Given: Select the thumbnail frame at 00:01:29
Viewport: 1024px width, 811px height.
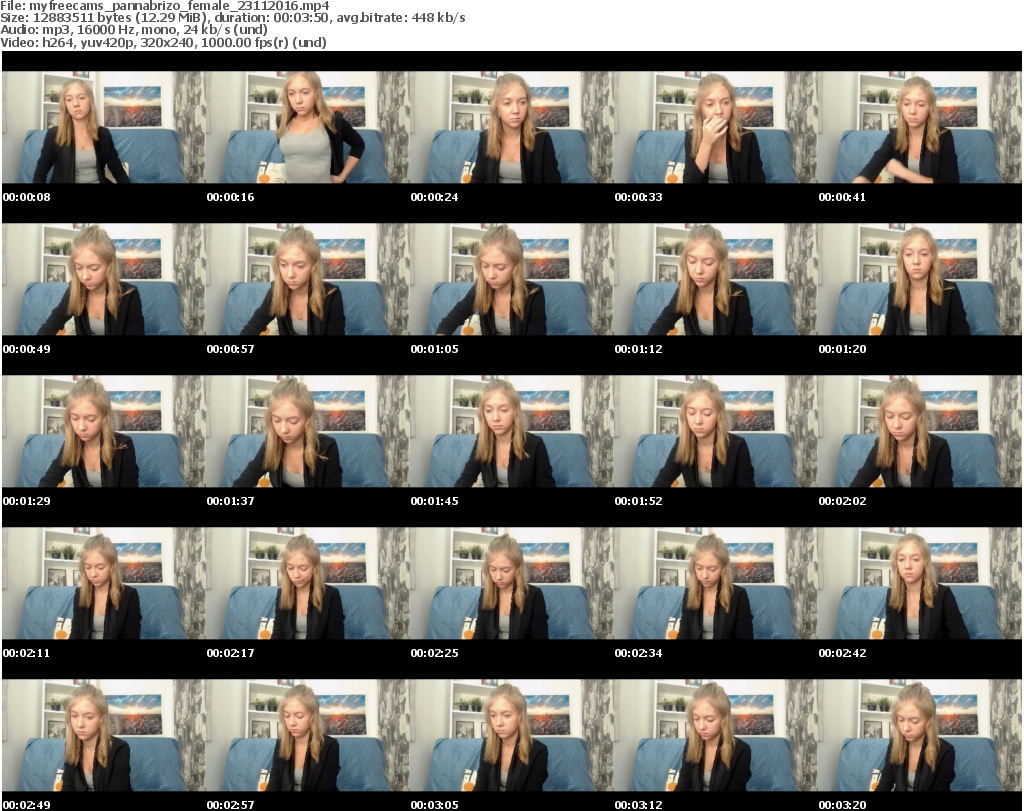Looking at the screenshot, I should 104,432.
